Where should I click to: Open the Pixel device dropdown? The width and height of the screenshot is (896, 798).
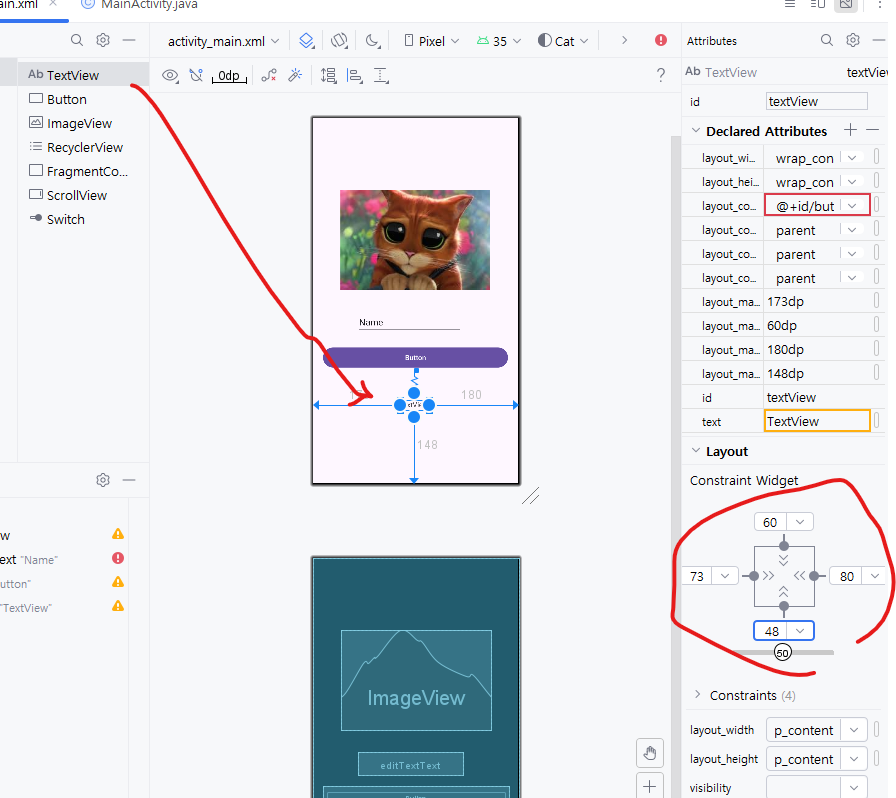coord(432,41)
